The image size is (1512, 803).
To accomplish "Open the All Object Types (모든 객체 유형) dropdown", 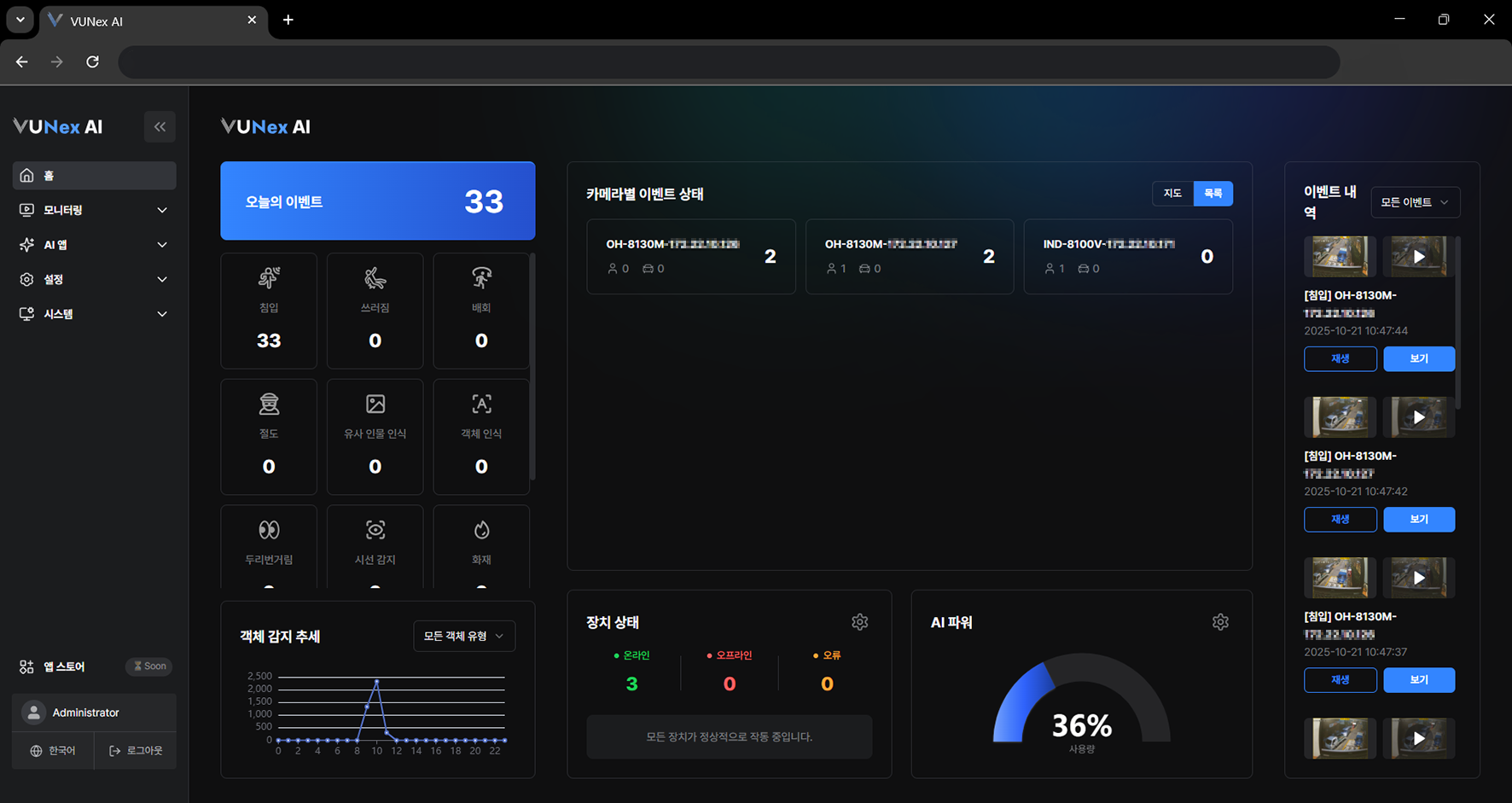I will (x=463, y=637).
